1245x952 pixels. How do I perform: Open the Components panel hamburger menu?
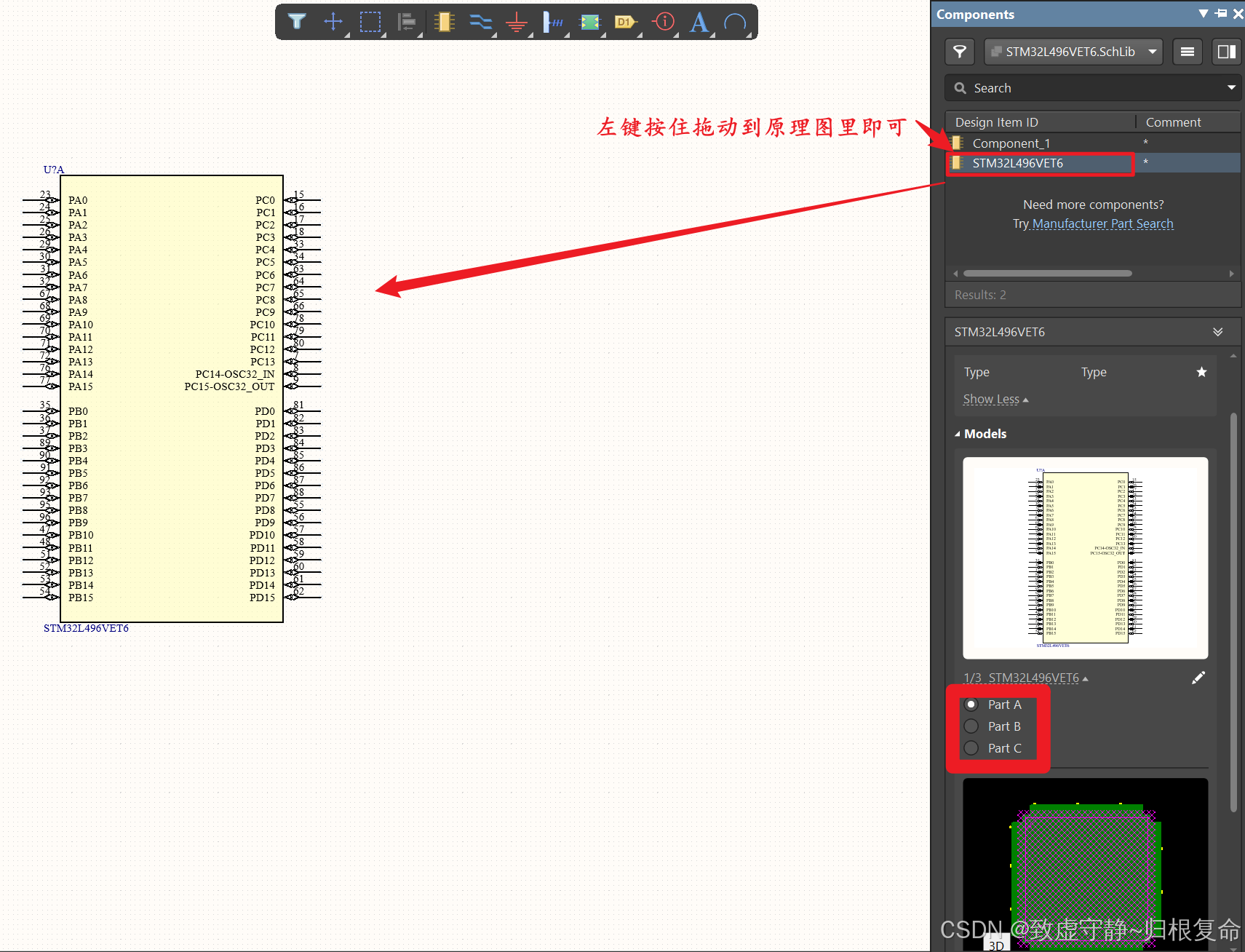(1188, 52)
